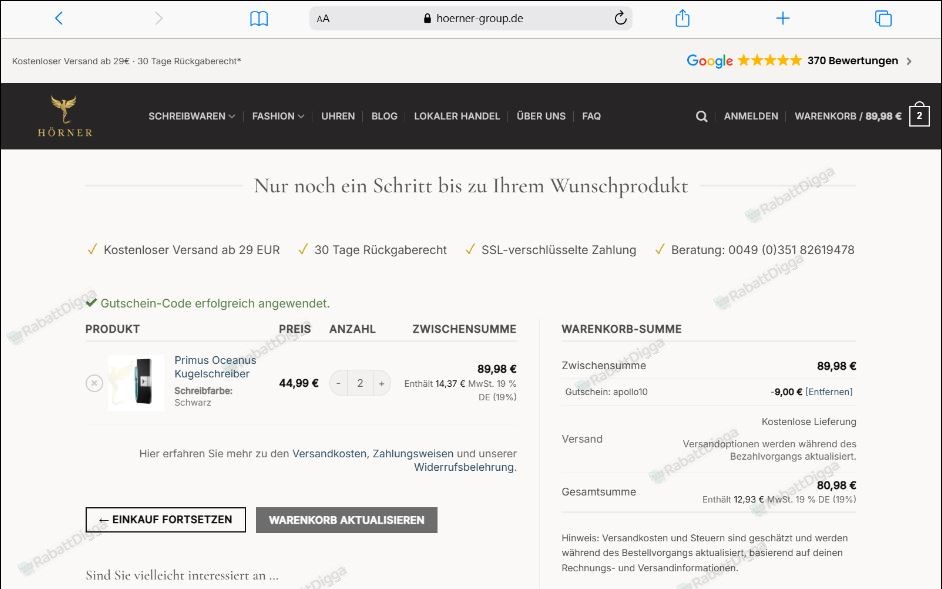The width and height of the screenshot is (942, 589).
Task: Increase quantity with plus button
Action: click(381, 383)
